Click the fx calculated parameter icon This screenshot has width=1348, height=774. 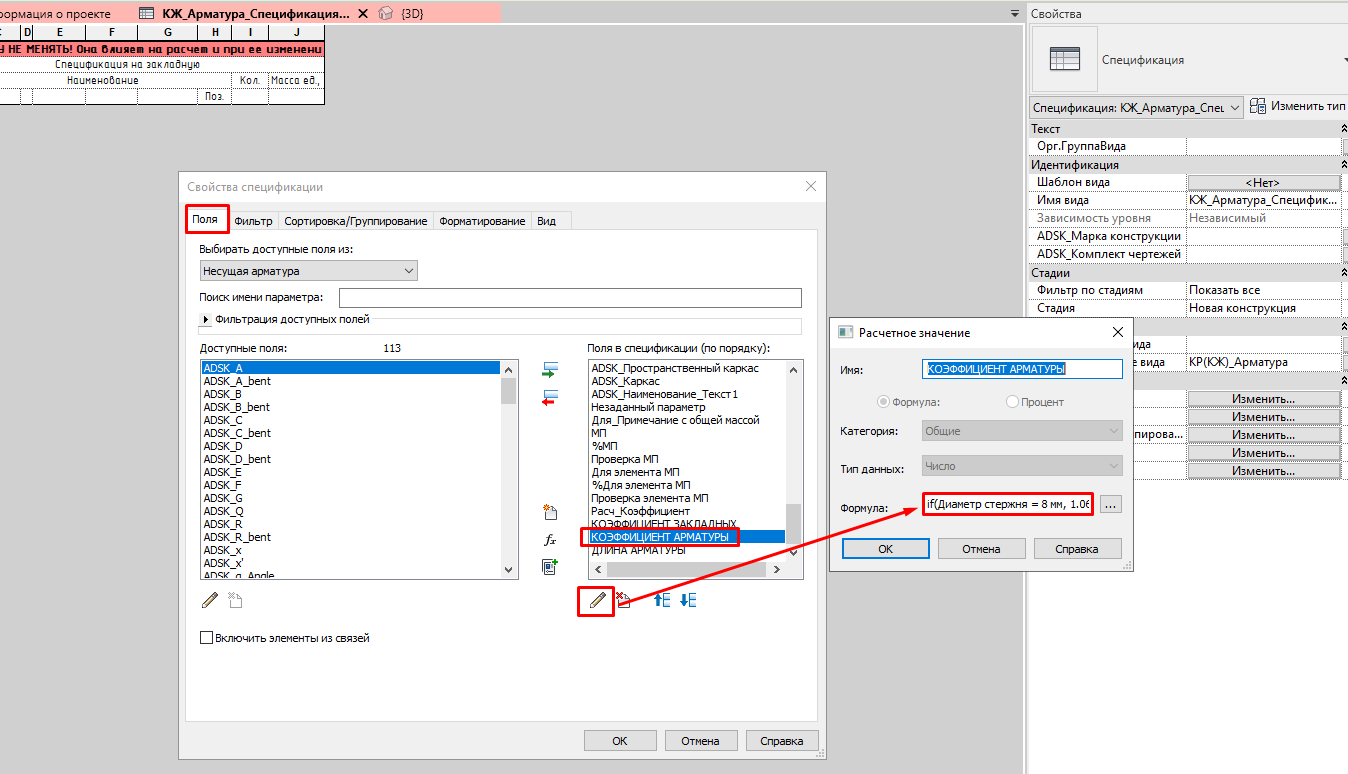pos(549,539)
